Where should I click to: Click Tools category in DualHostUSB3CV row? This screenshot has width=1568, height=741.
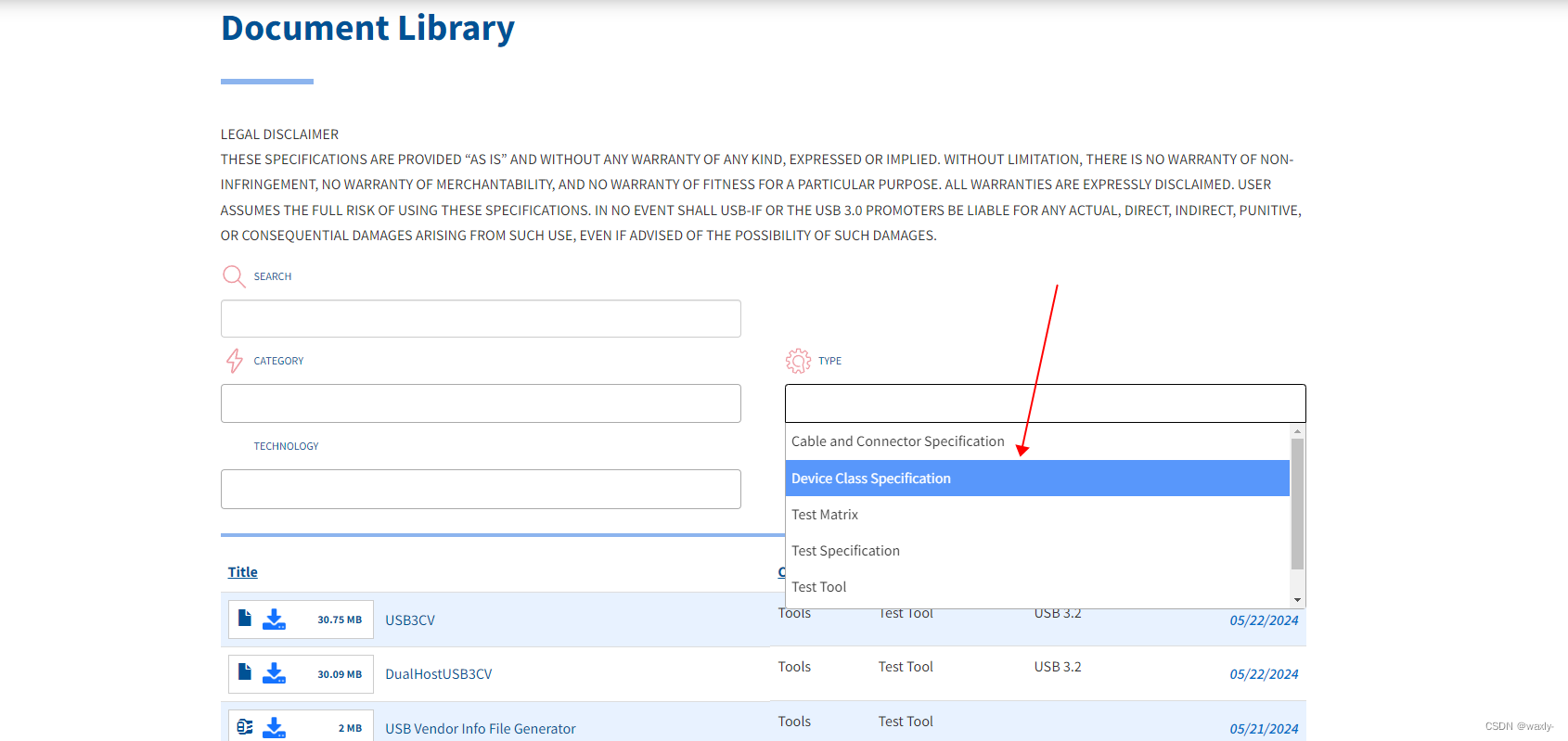tap(794, 667)
